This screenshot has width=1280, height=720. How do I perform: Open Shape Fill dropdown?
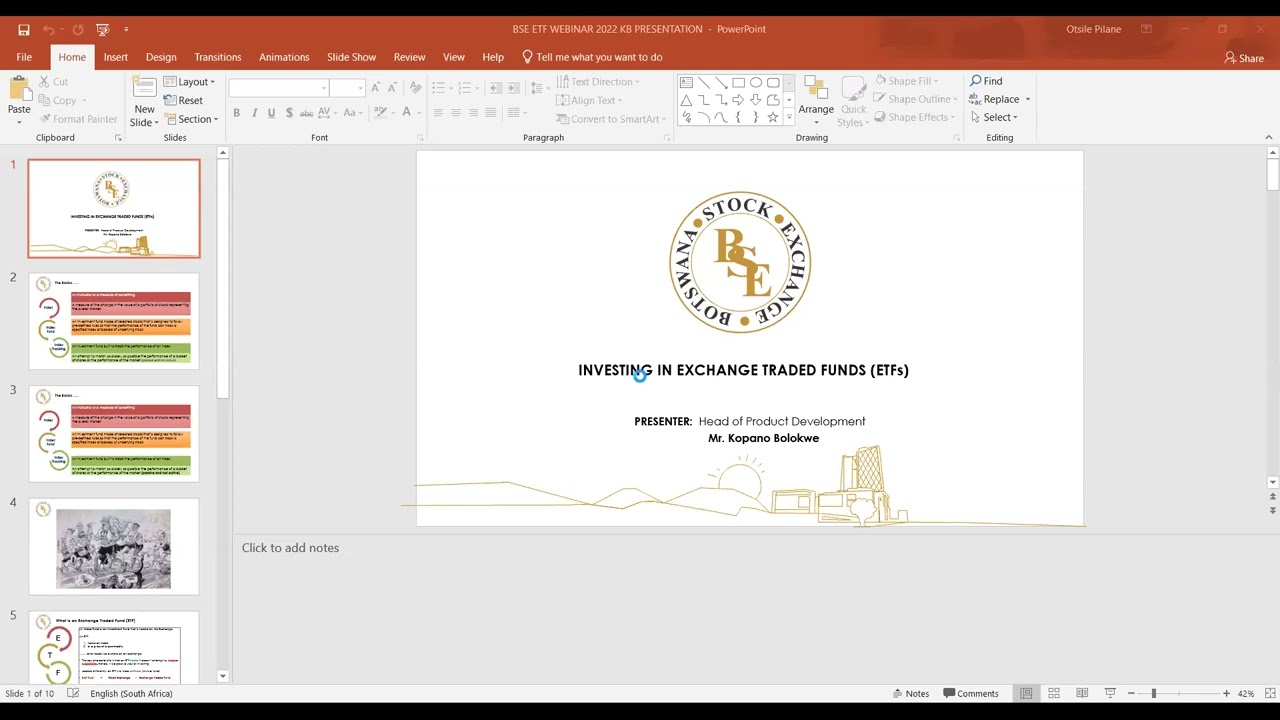click(906, 81)
